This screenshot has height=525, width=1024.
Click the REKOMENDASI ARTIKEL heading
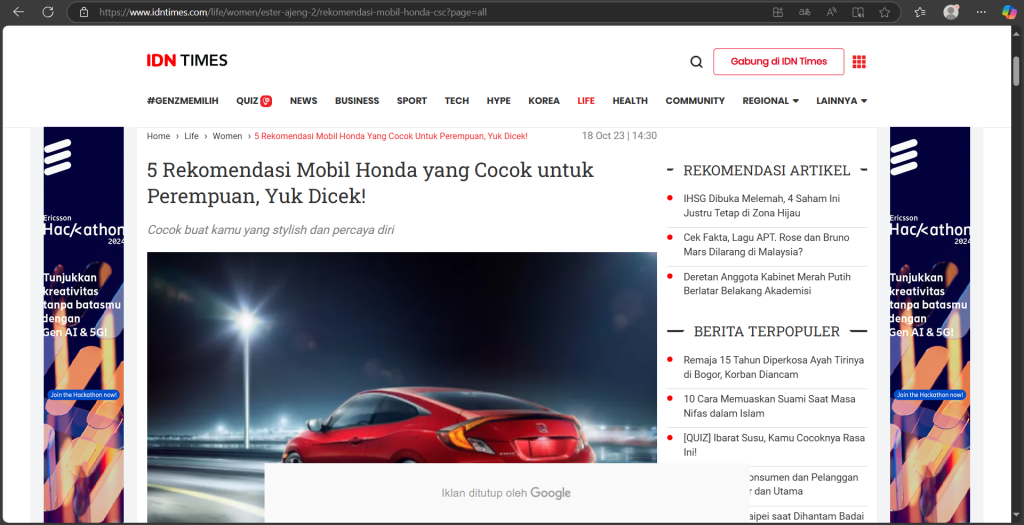click(767, 170)
